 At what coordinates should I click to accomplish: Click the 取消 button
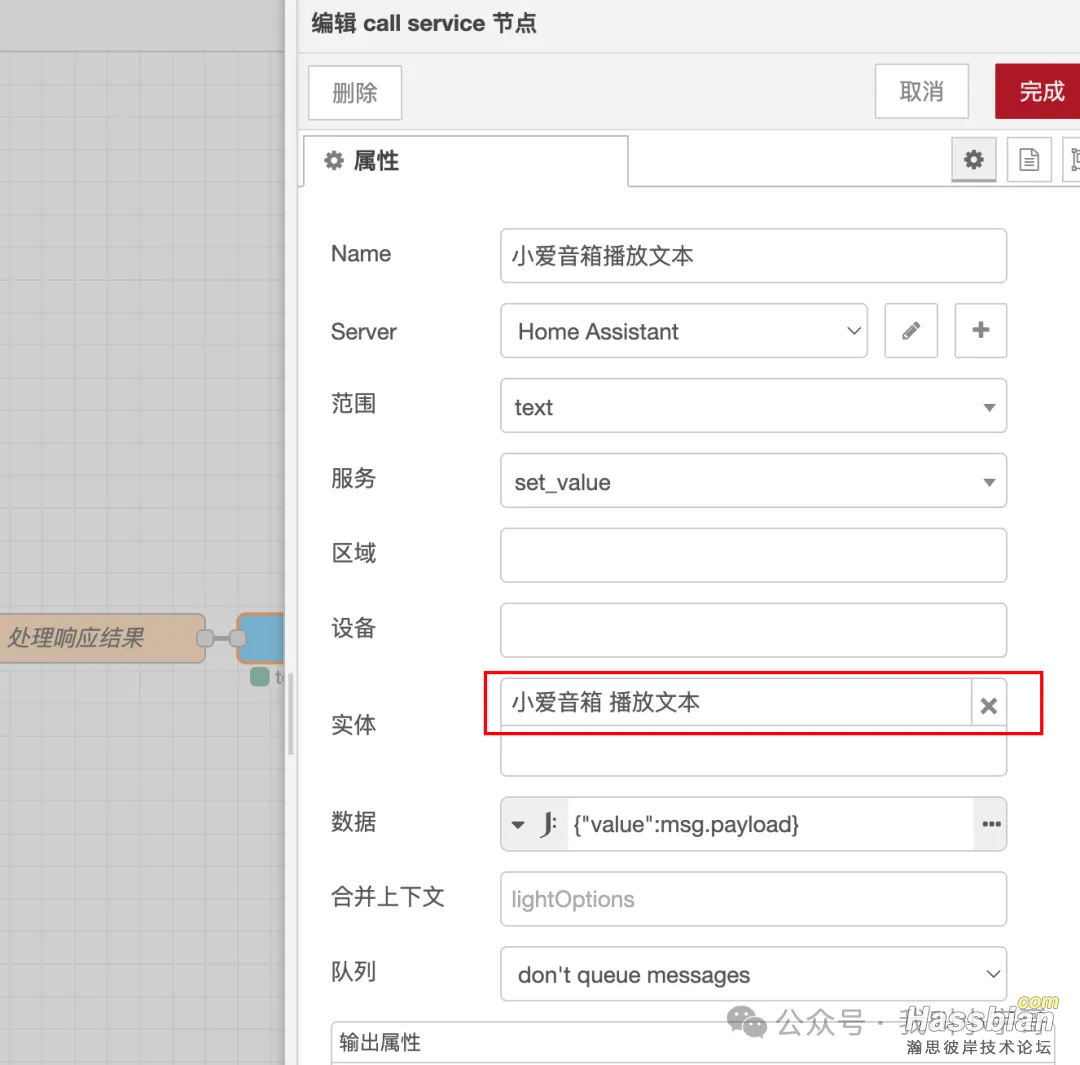tap(921, 92)
